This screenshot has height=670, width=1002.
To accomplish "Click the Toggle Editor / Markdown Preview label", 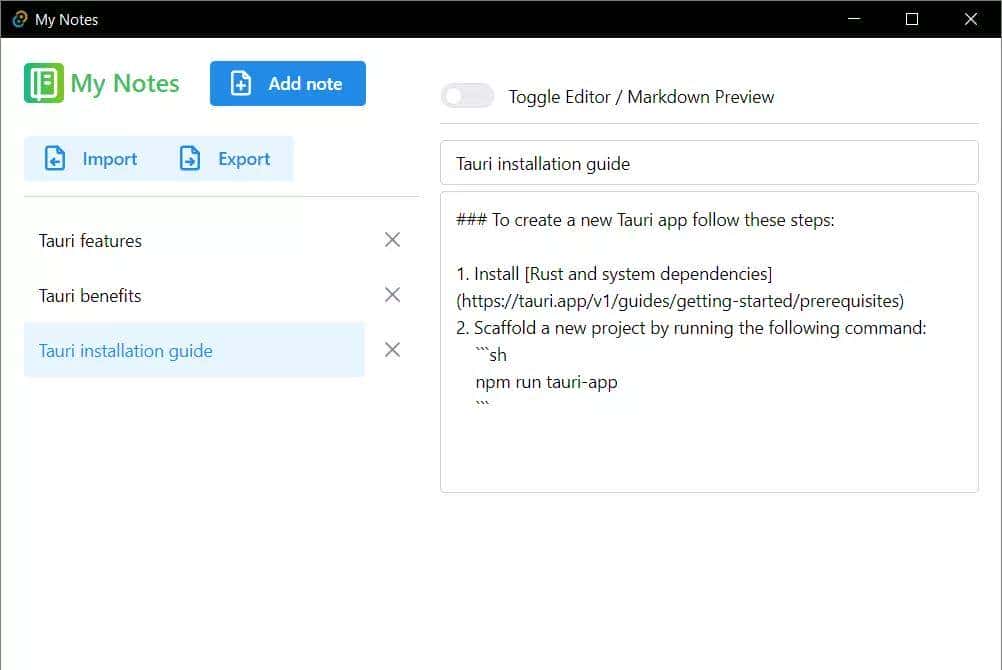I will pyautogui.click(x=641, y=97).
